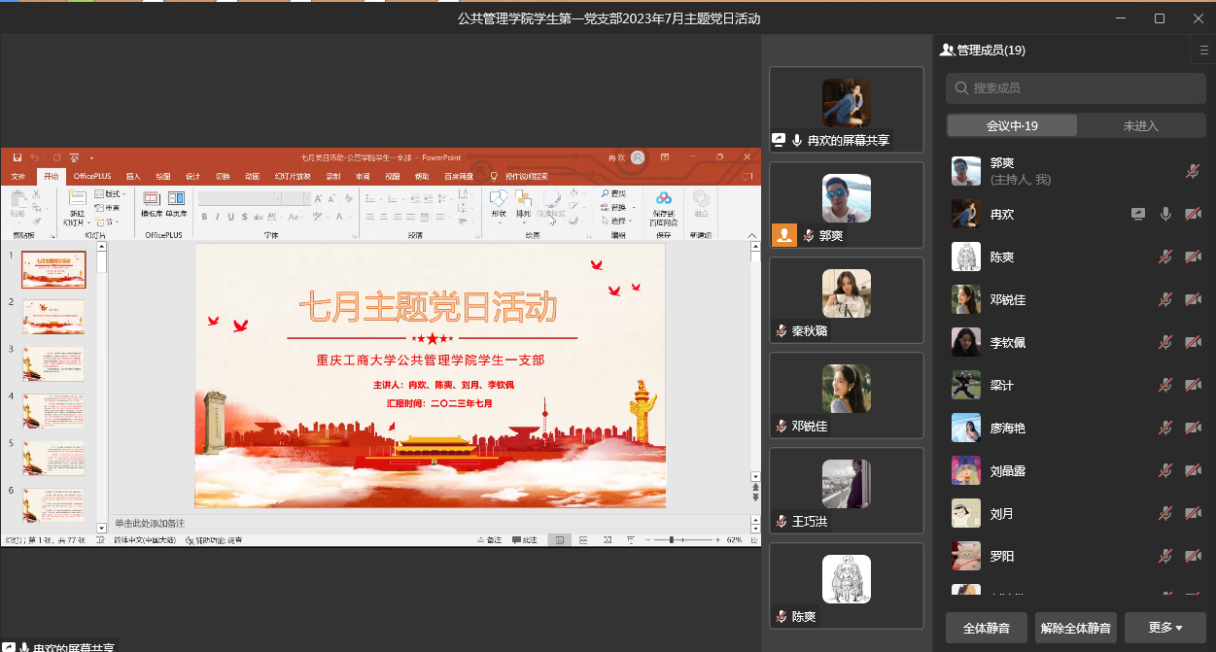This screenshot has width=1216, height=652.
Task: Click the 管理成员 people icon in panel header
Action: coord(947,50)
